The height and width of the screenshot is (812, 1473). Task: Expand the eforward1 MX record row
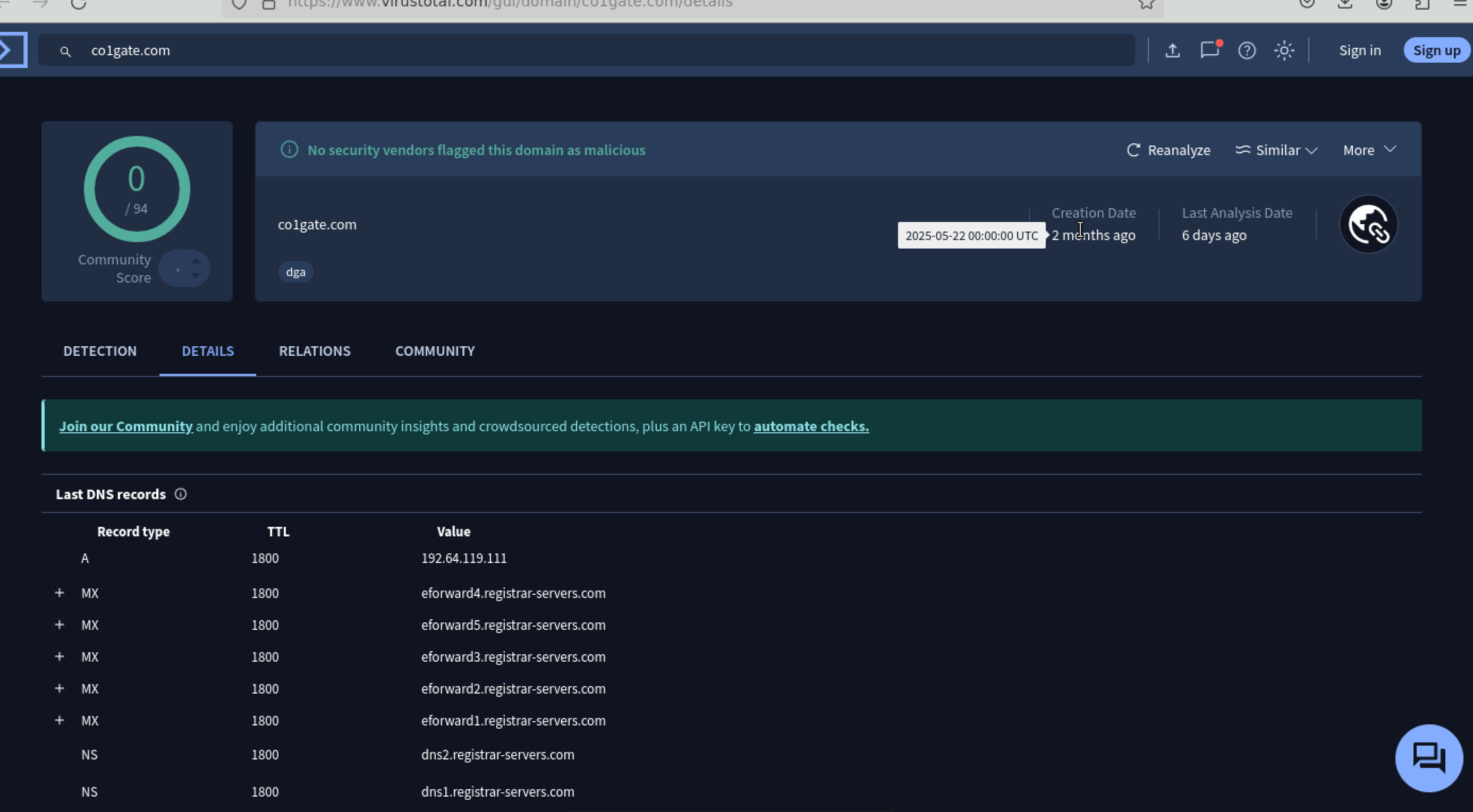click(60, 721)
